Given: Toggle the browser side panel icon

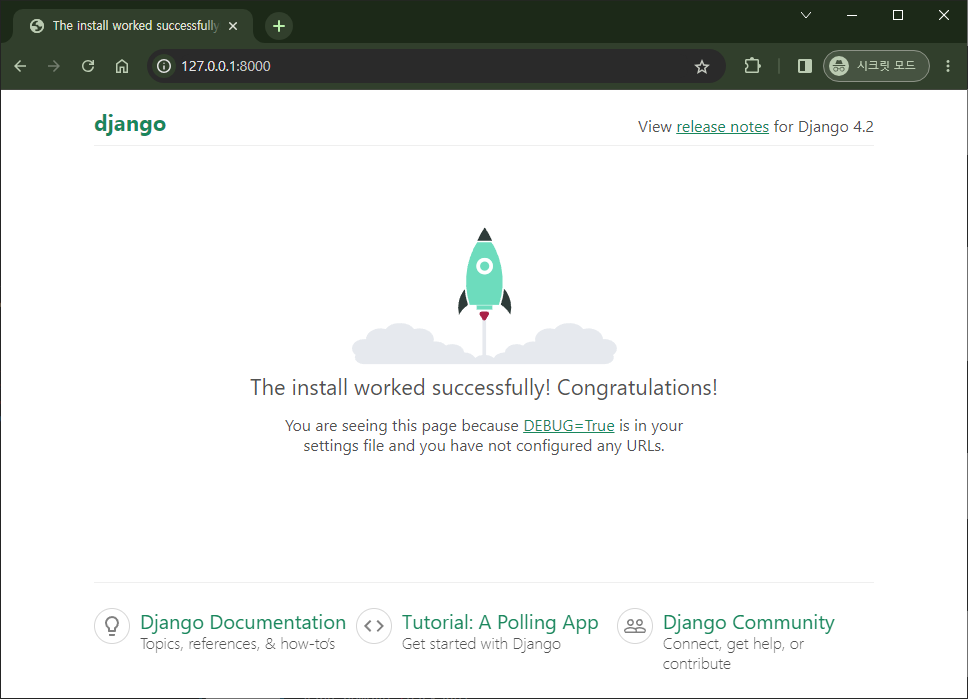Looking at the screenshot, I should tap(804, 66).
